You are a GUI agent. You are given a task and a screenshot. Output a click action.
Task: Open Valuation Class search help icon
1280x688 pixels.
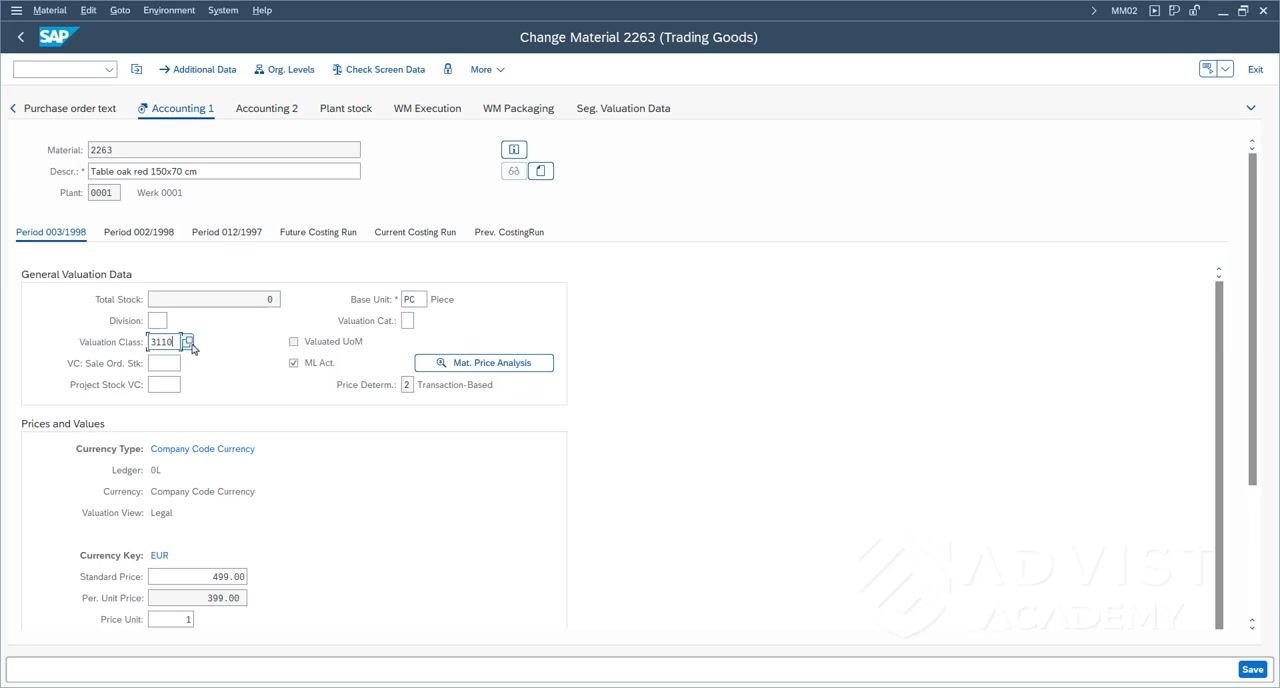[188, 342]
